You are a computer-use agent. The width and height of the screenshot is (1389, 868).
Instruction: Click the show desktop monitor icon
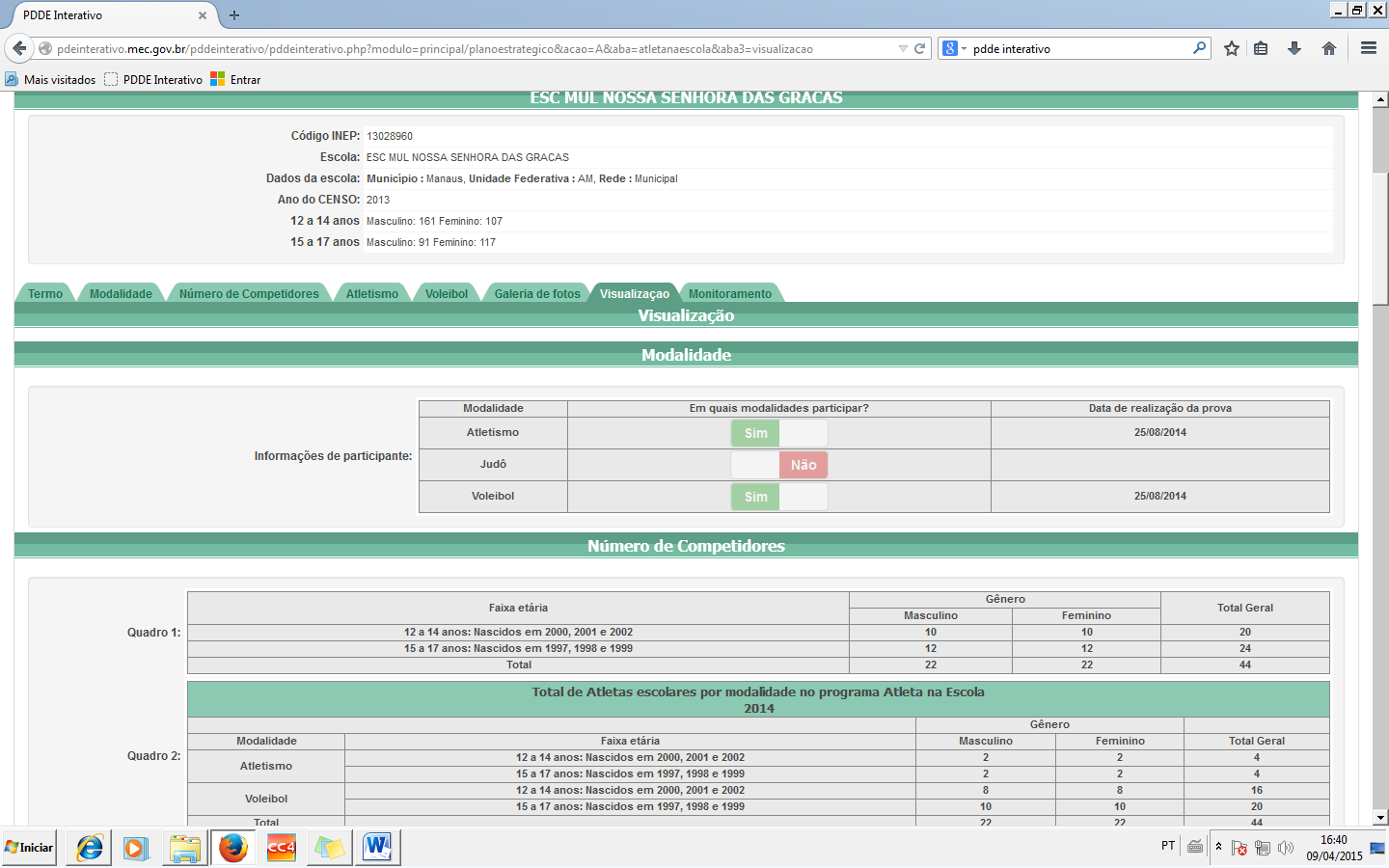(x=1376, y=848)
